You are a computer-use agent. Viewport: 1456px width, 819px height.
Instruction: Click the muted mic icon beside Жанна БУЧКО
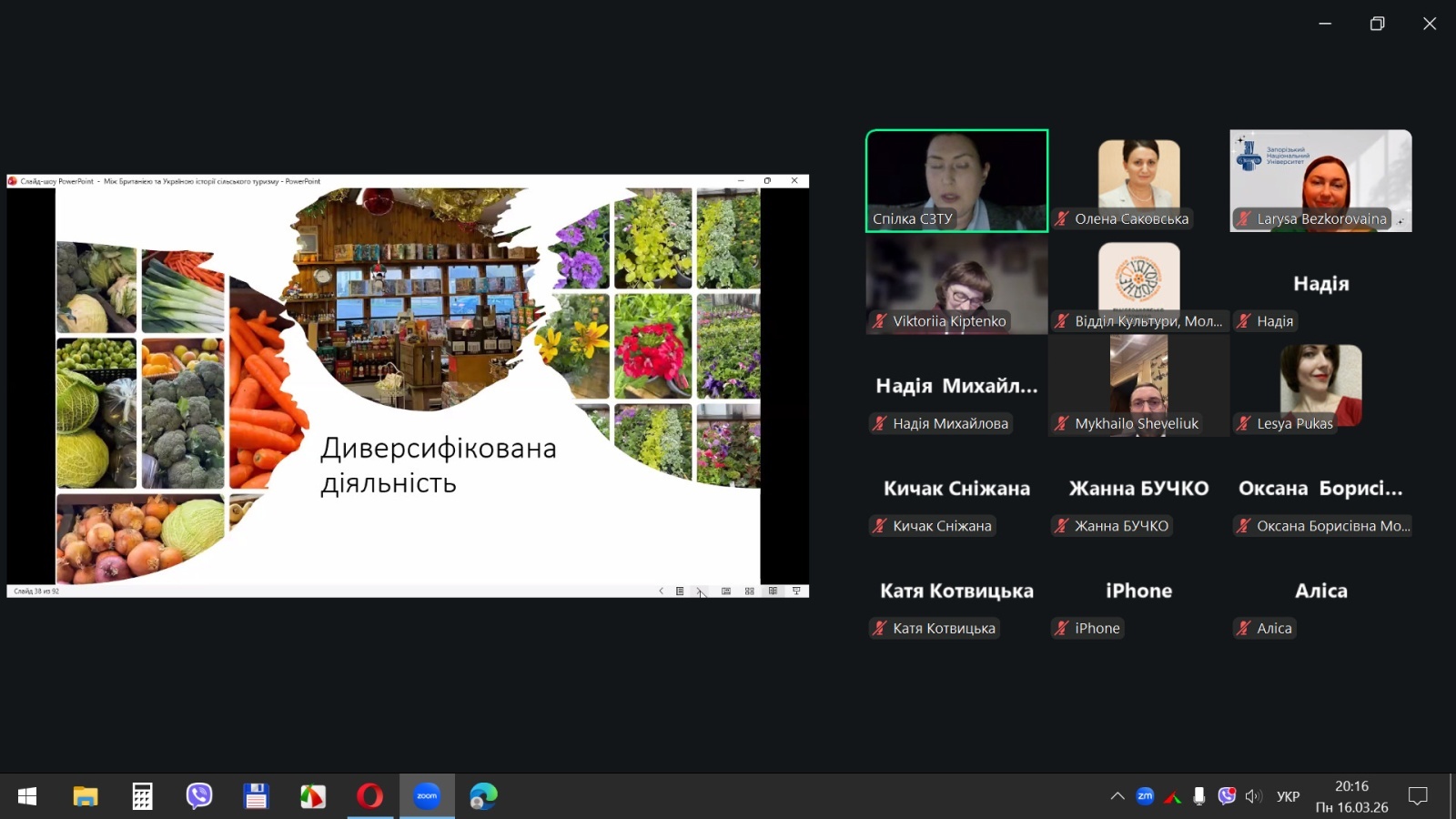pos(1061,526)
